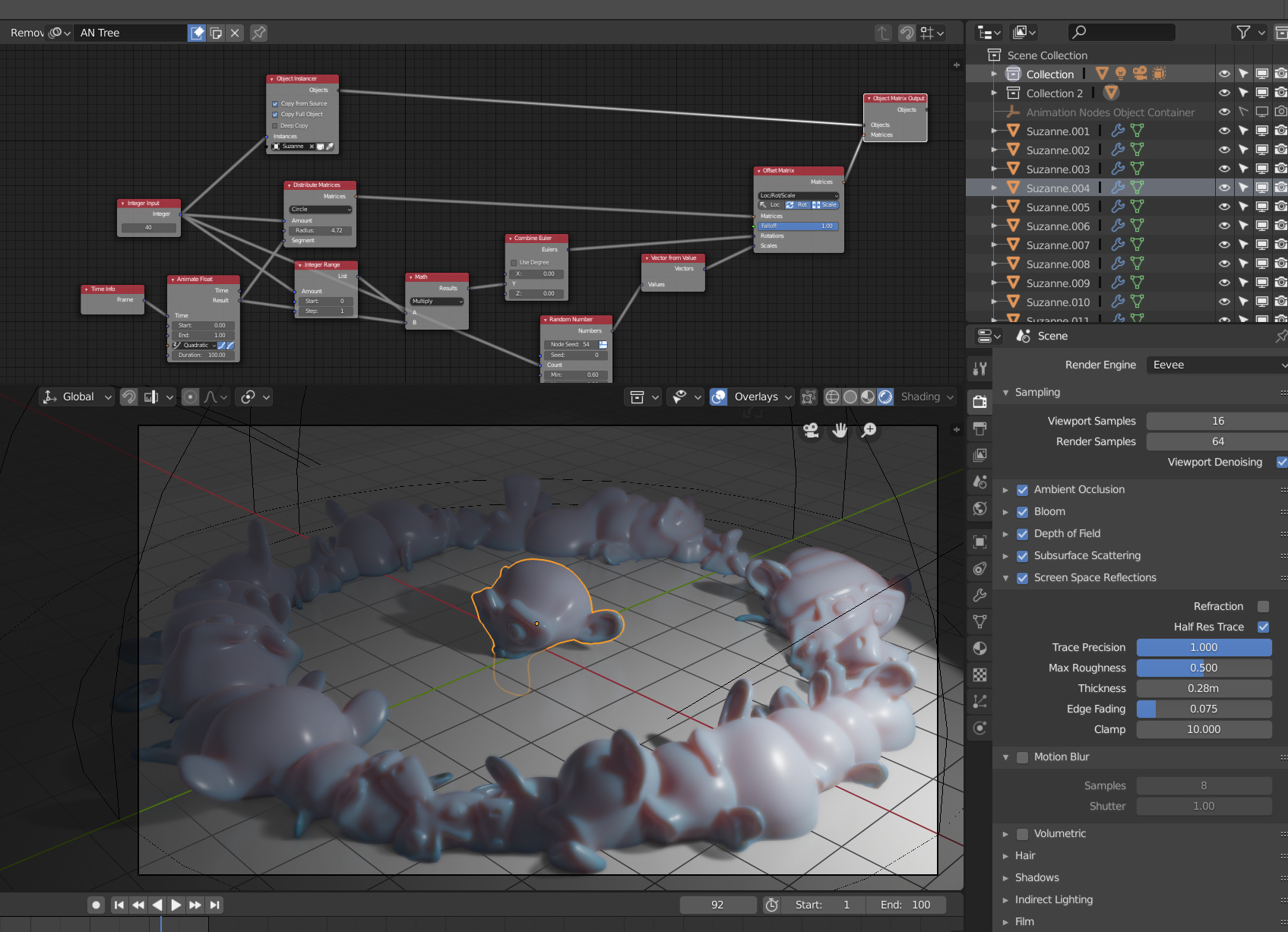Click the fake user shield beside AN Tree
Screen dimensions: 1288x932
[x=197, y=33]
